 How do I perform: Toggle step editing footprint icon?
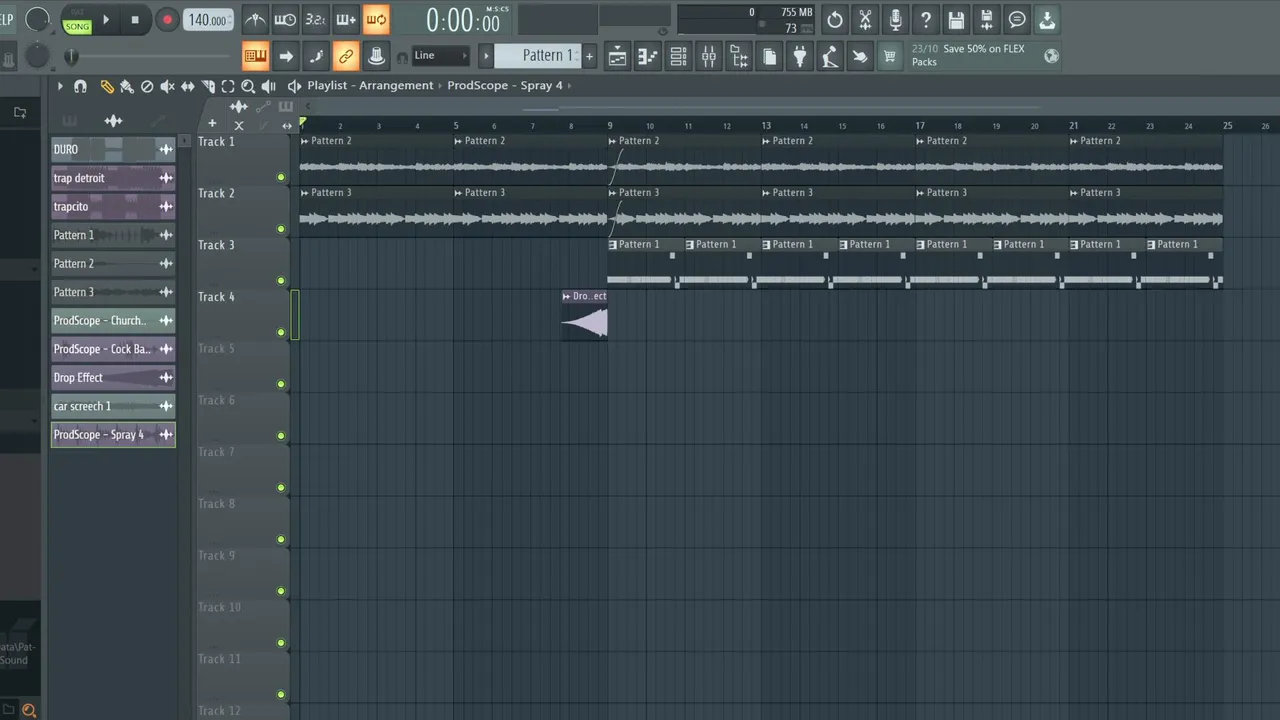coord(315,56)
